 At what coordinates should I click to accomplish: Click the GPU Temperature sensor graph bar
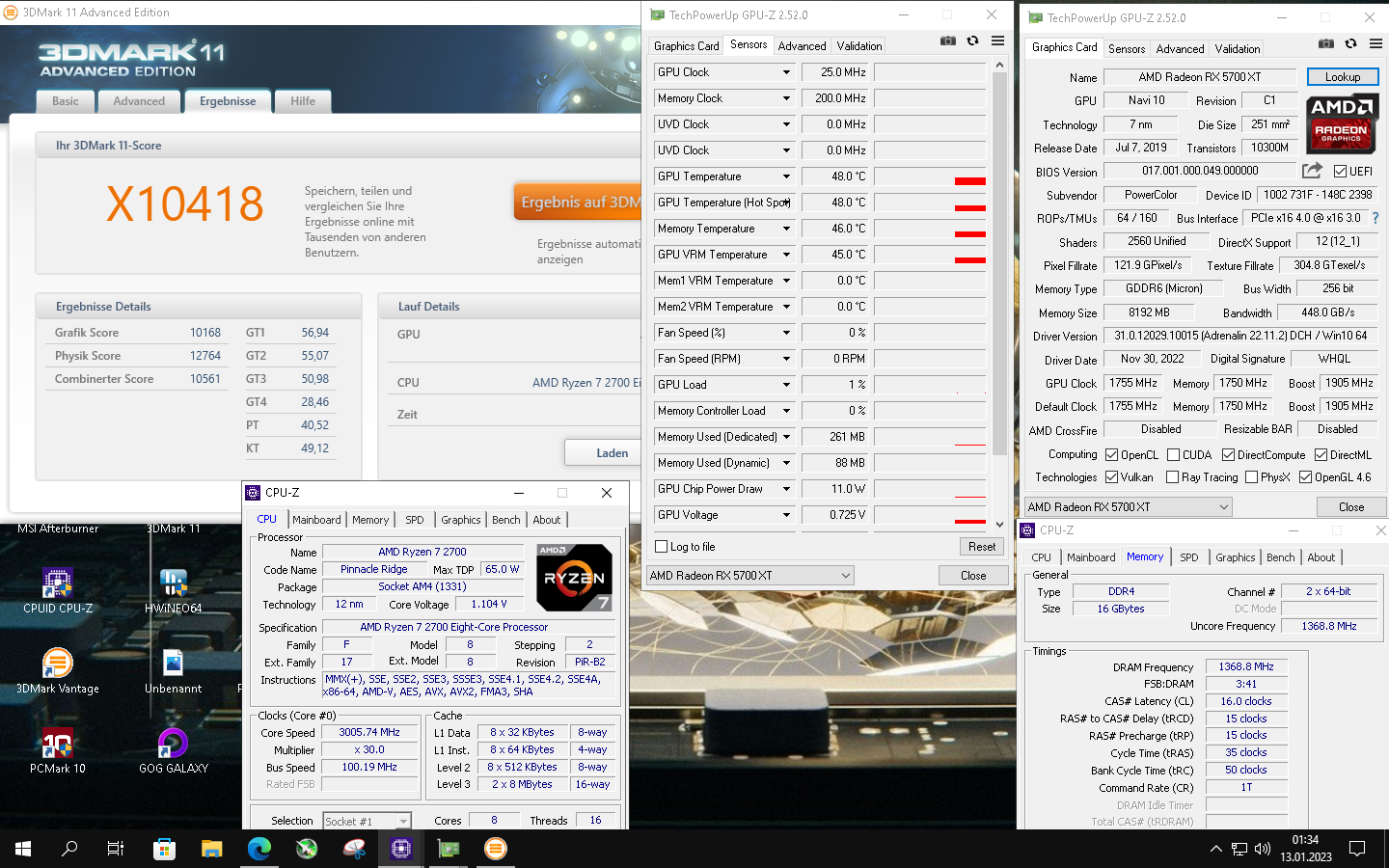[x=930, y=176]
